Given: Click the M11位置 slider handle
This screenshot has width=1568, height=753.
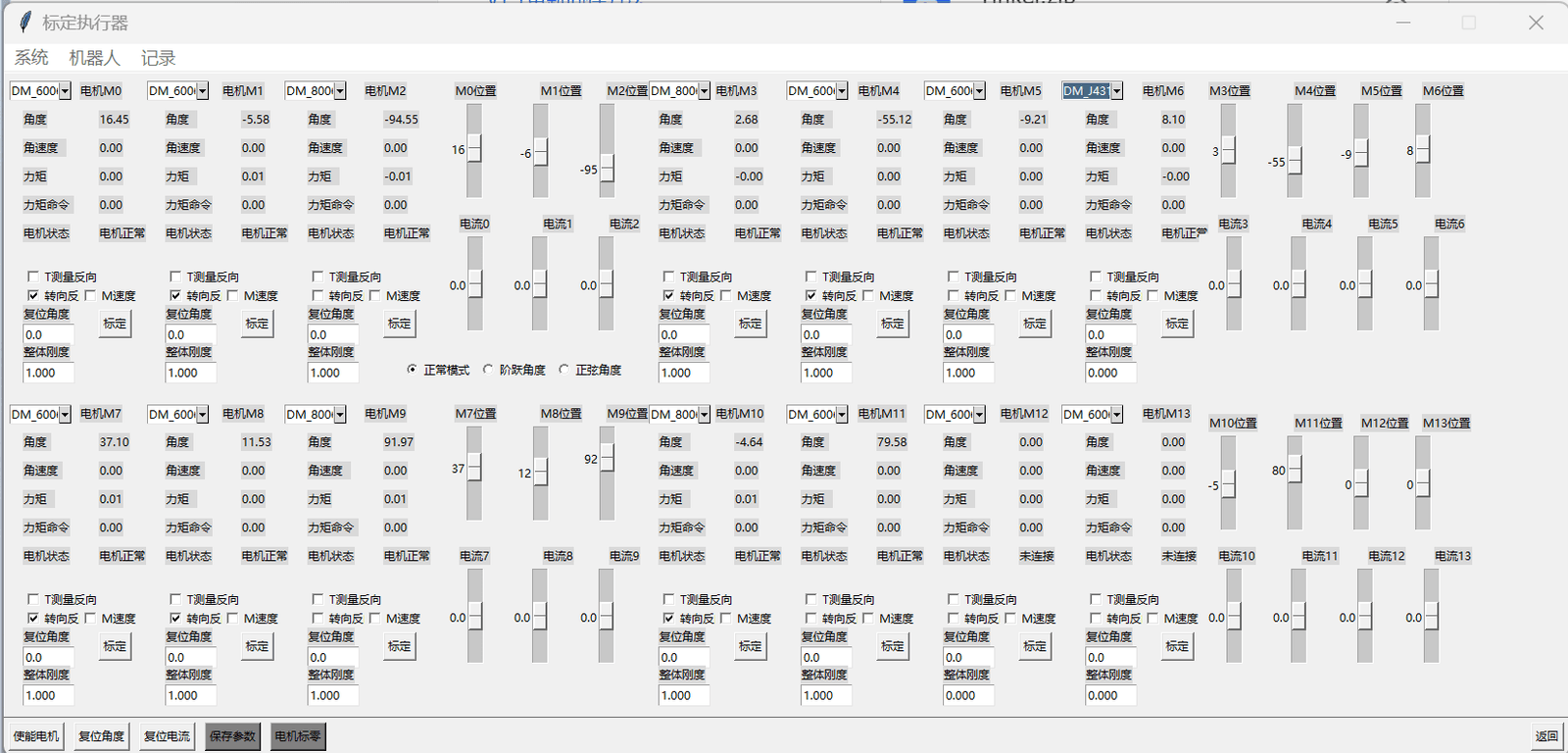Looking at the screenshot, I should click(x=1295, y=469).
